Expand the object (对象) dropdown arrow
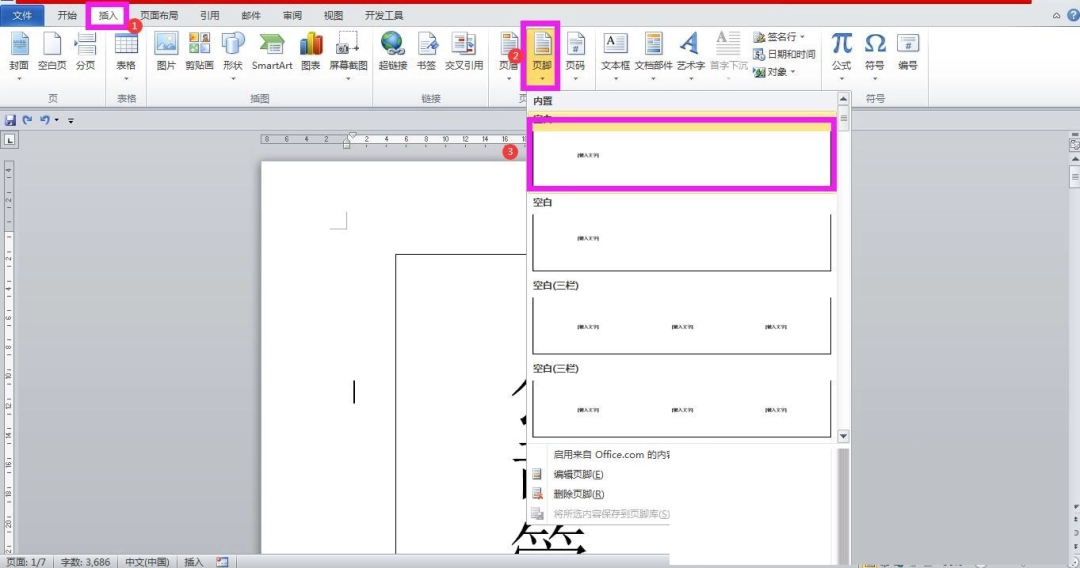Viewport: 1080px width, 568px height. point(793,72)
